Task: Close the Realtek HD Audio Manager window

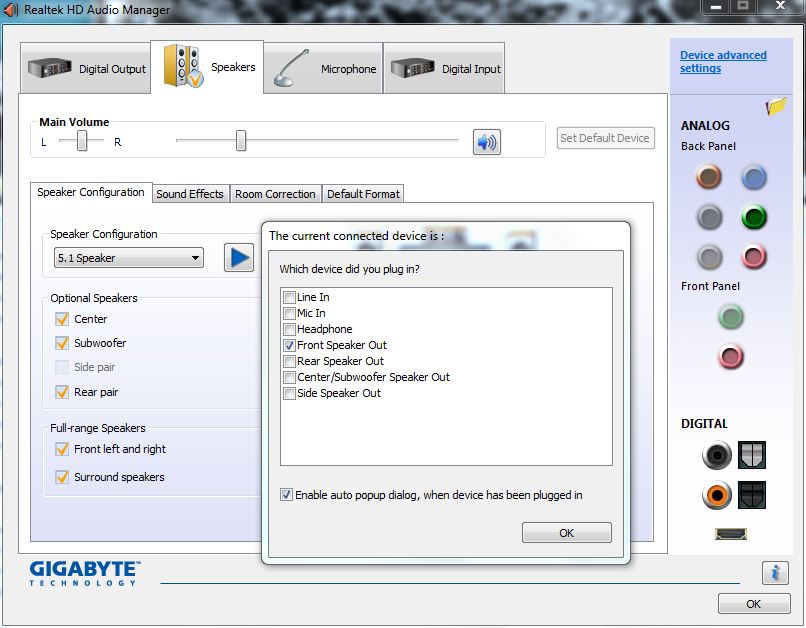Action: point(780,6)
